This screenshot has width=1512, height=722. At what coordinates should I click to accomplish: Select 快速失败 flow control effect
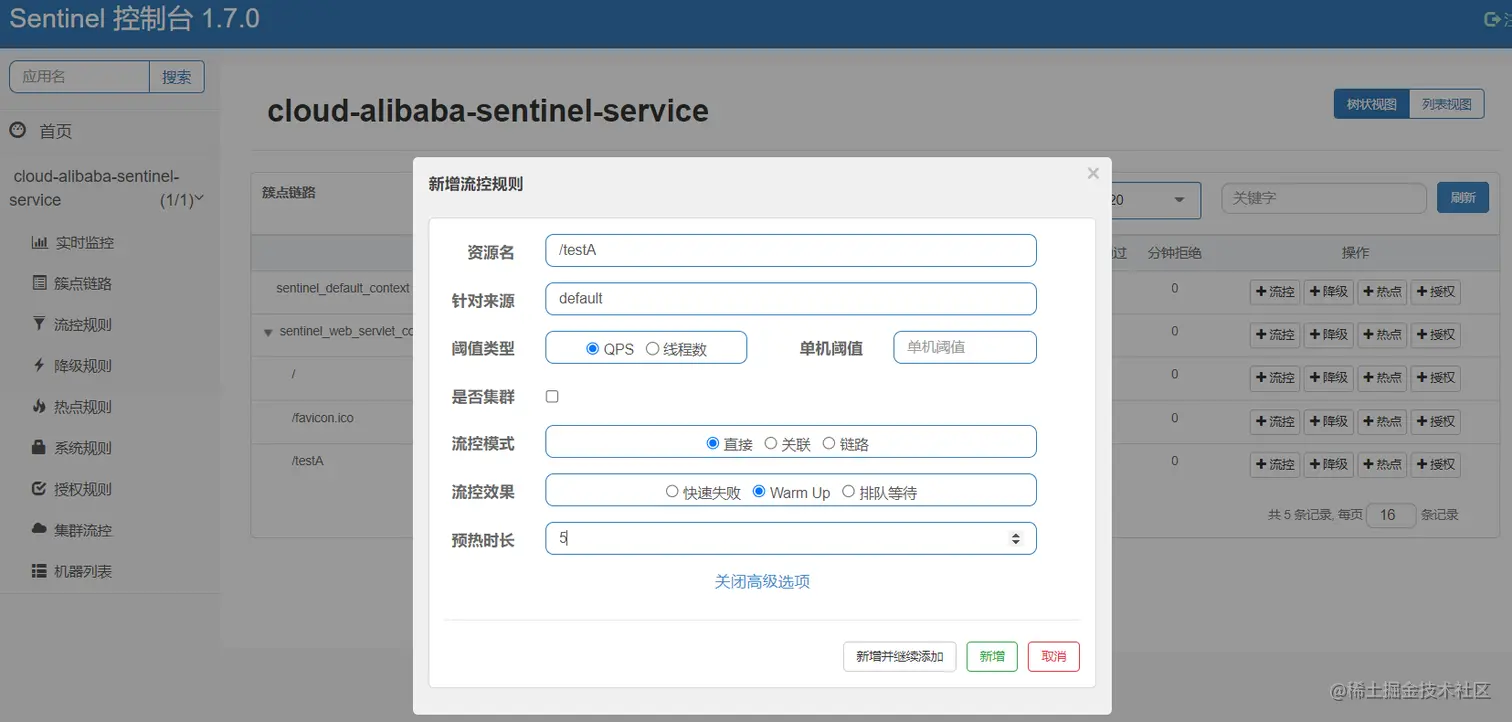(672, 492)
